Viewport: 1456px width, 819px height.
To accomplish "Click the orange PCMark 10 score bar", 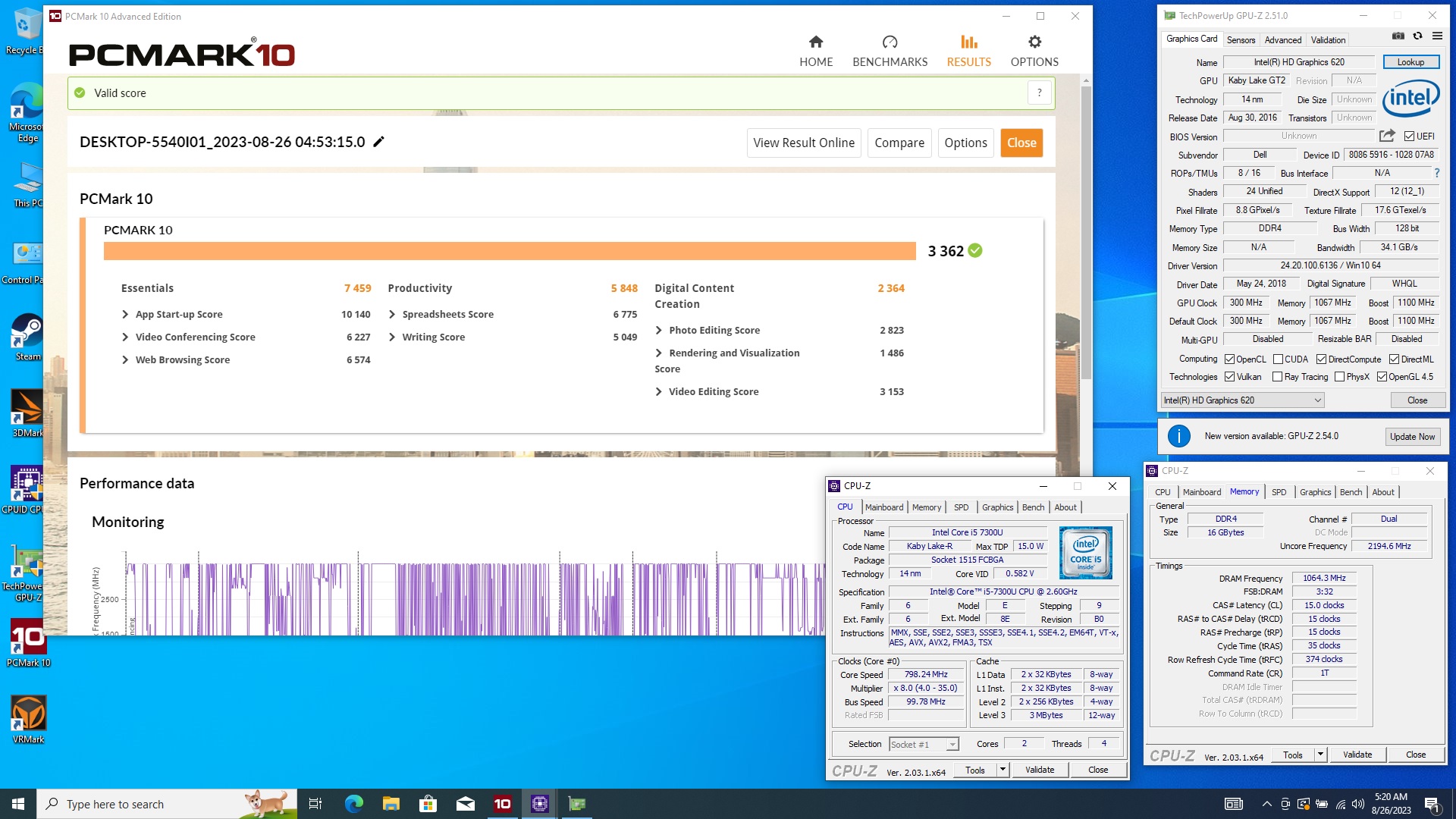I will click(x=510, y=251).
